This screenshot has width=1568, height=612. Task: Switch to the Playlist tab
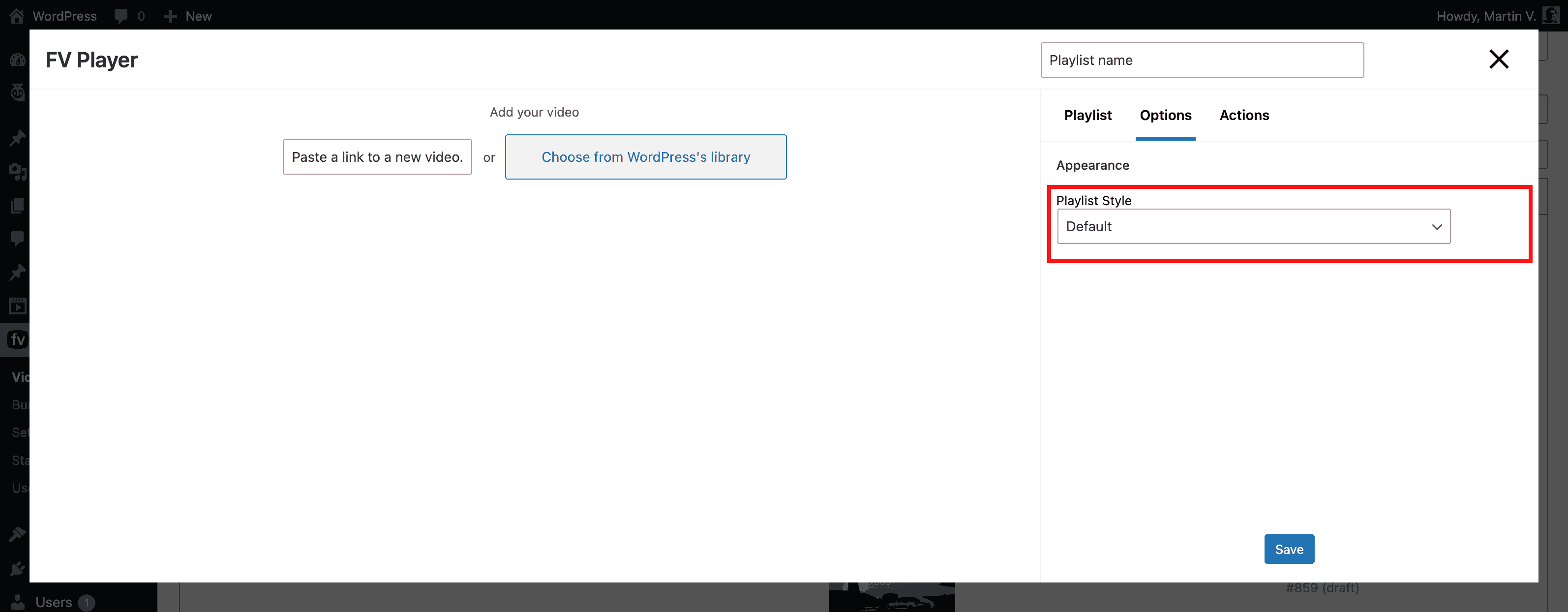(x=1088, y=115)
